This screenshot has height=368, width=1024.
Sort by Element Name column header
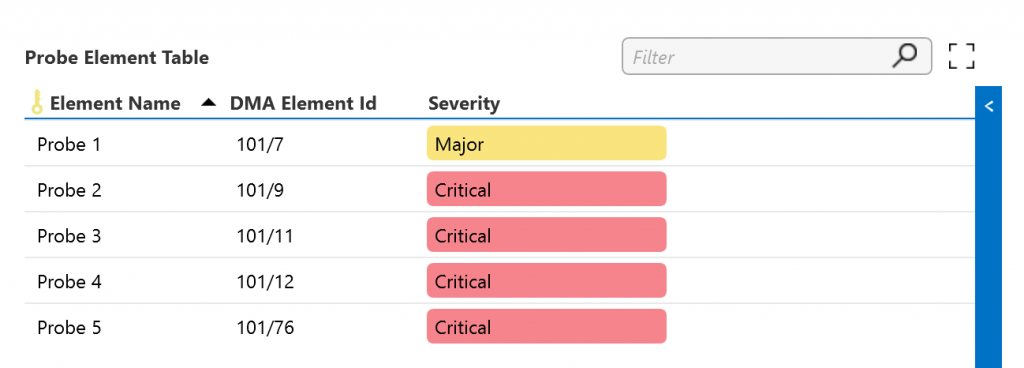pyautogui.click(x=115, y=103)
